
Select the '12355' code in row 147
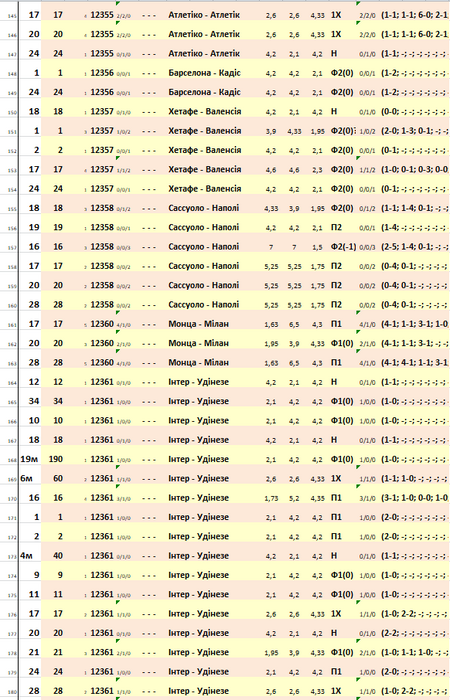[102, 53]
